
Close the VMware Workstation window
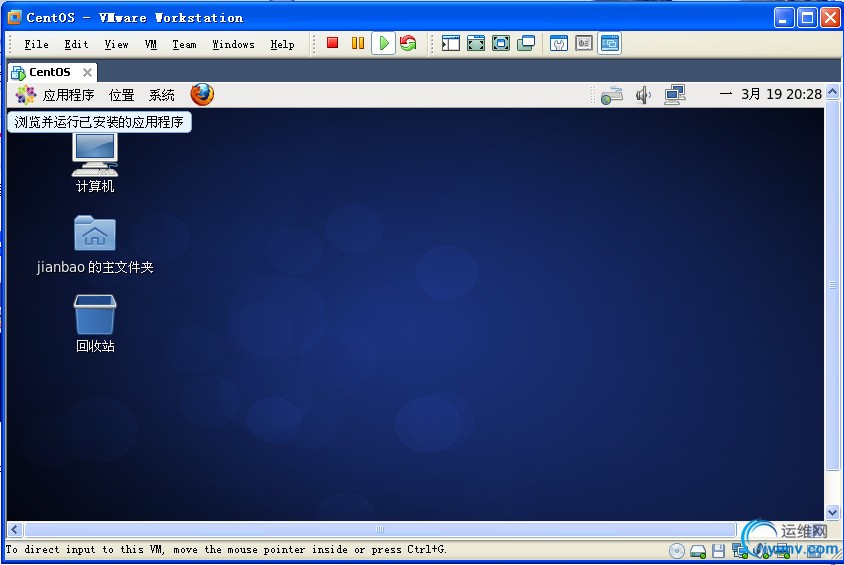(x=830, y=18)
